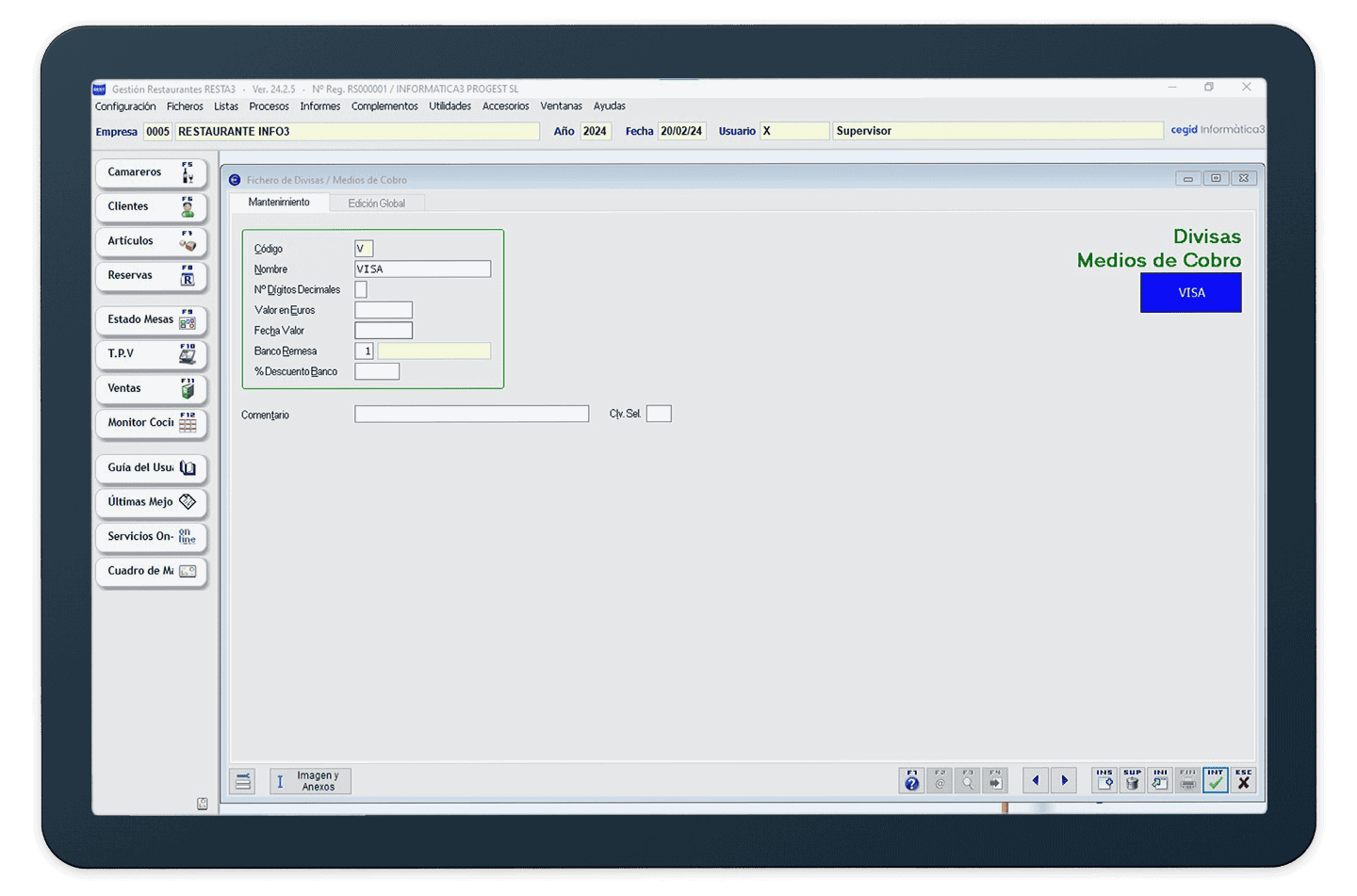The width and height of the screenshot is (1357, 896).
Task: Click the Comentario text field
Action: tap(471, 415)
